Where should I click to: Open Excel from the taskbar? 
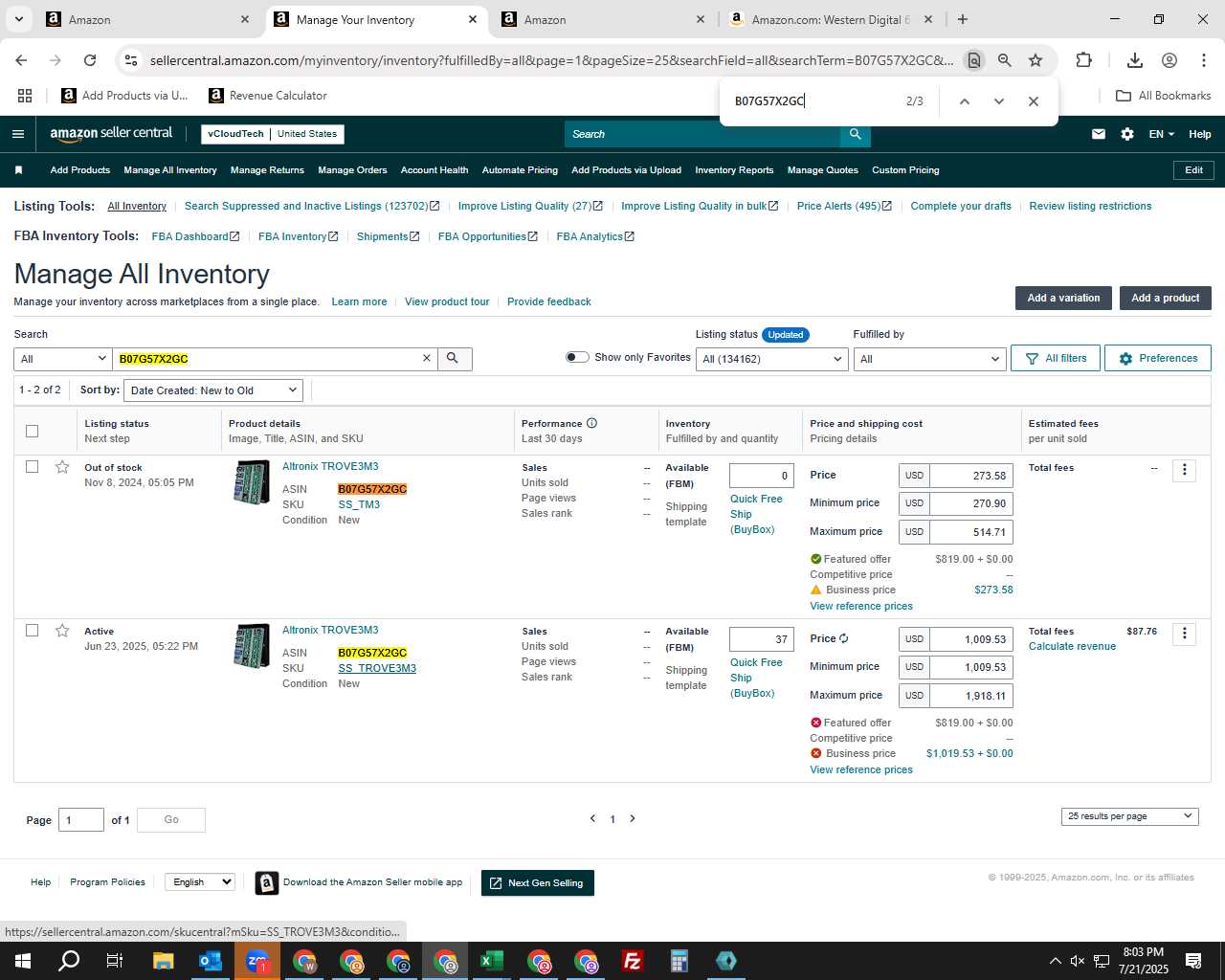coord(492,961)
